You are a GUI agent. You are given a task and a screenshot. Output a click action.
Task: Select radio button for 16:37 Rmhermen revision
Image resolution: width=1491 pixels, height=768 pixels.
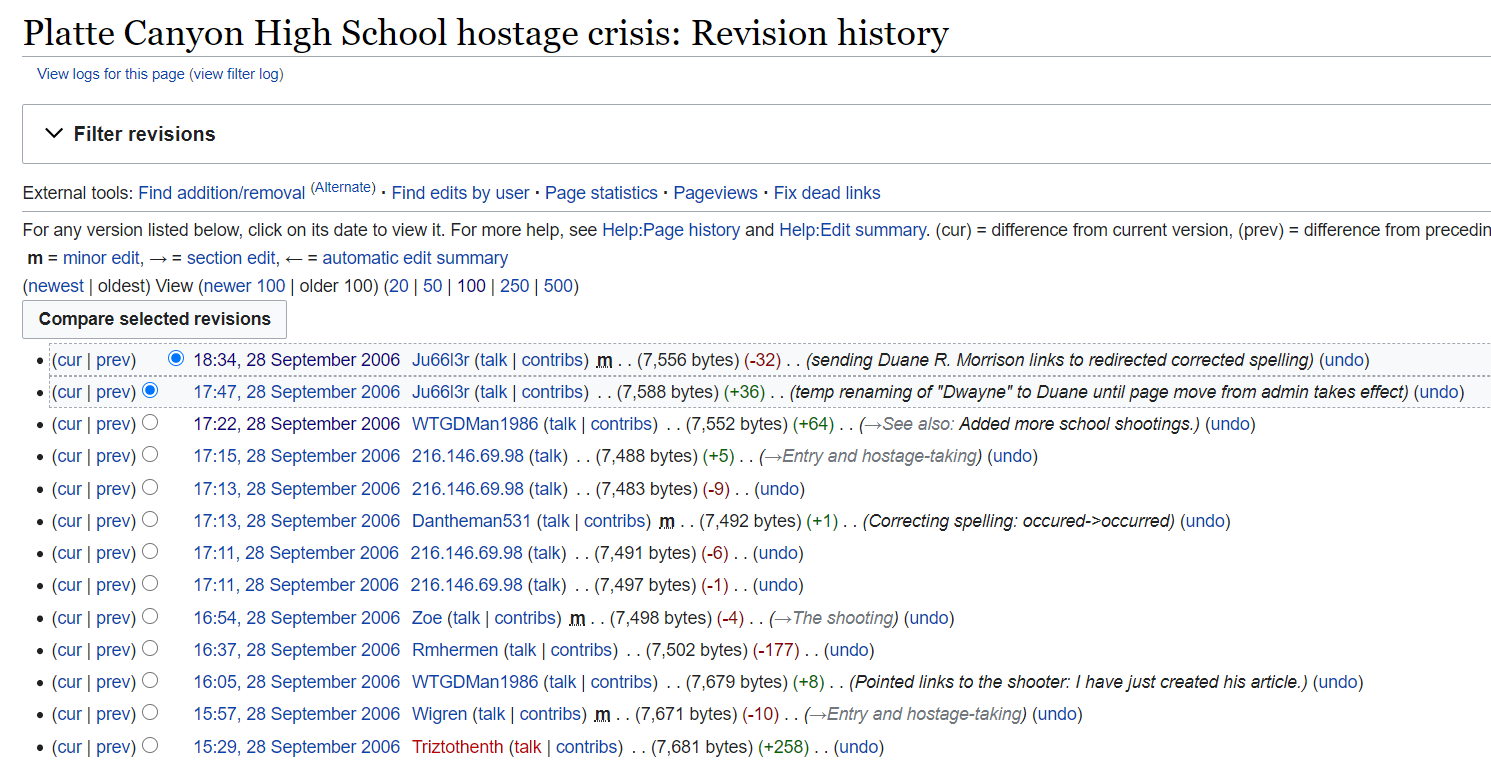click(150, 648)
